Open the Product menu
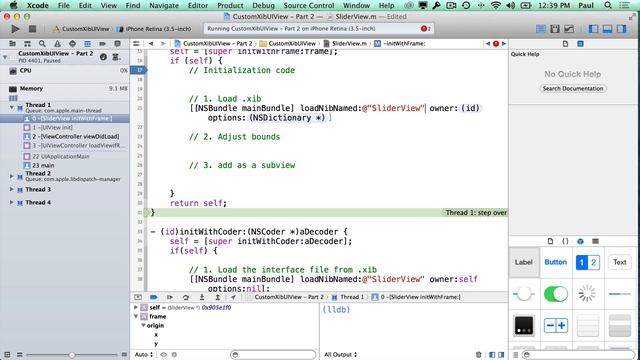This screenshot has height=360, width=640. 230,5
